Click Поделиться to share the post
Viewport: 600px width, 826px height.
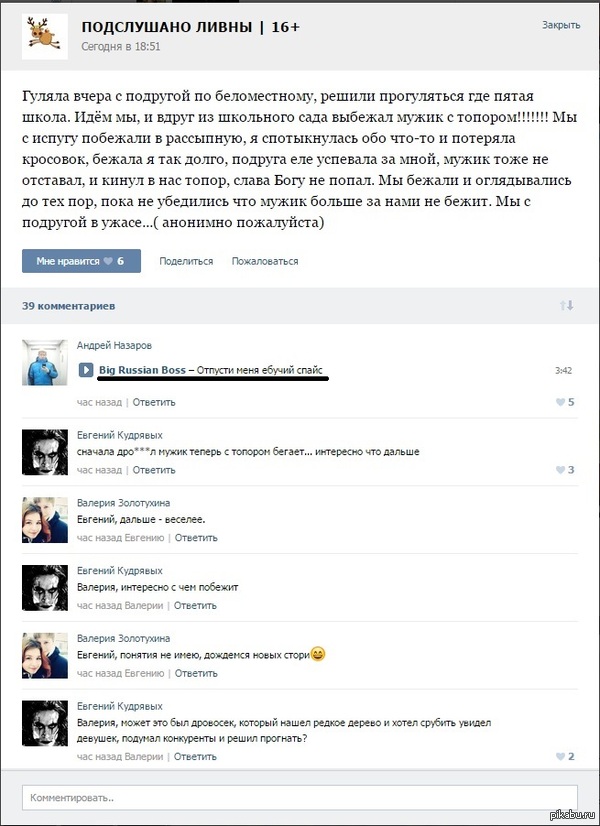click(186, 261)
